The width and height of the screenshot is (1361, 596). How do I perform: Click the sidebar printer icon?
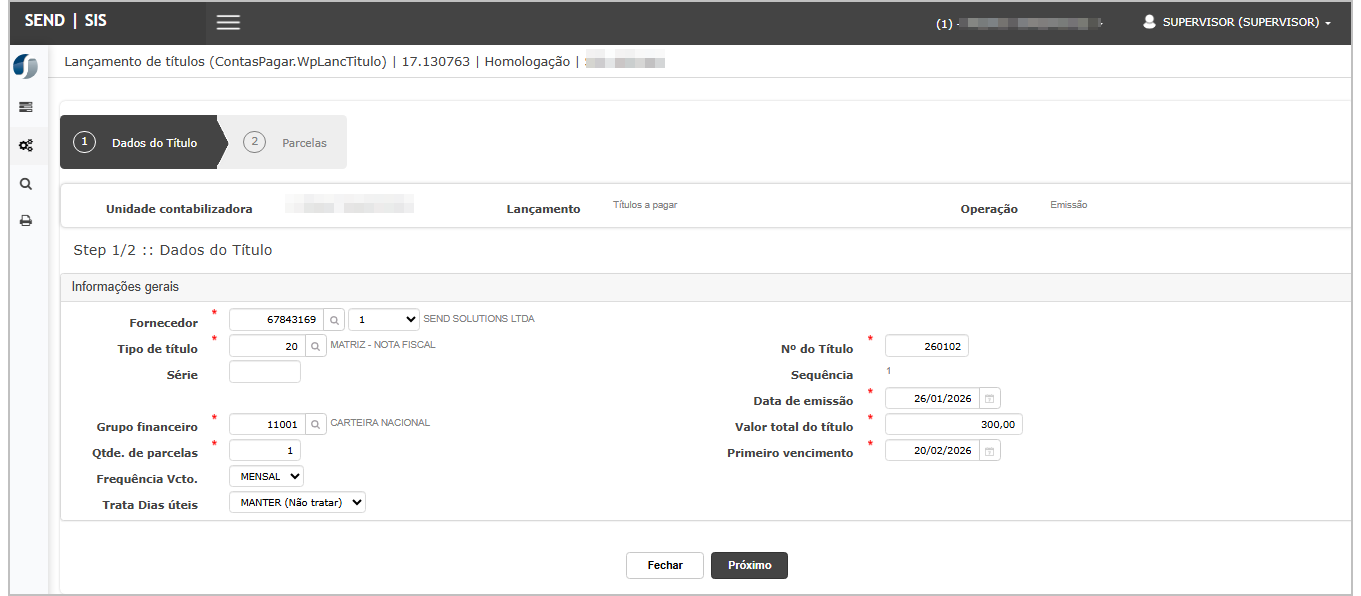point(26,221)
